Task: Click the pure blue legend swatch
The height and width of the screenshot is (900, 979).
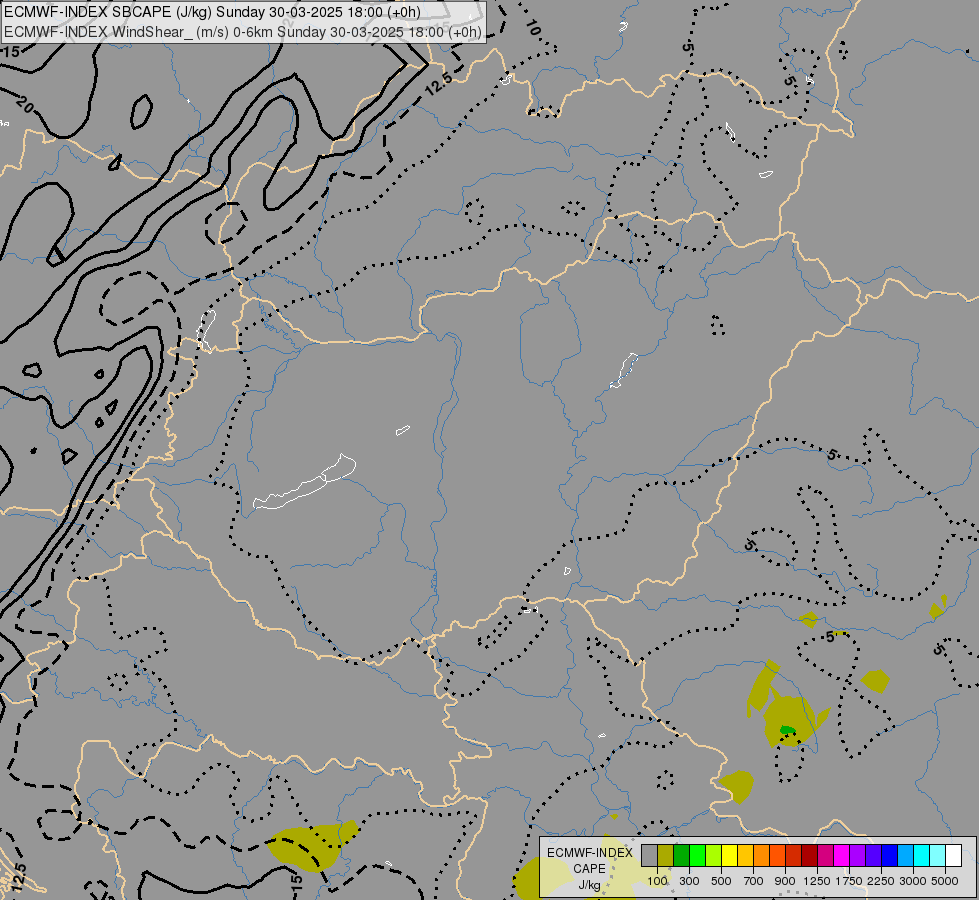Action: (x=889, y=855)
